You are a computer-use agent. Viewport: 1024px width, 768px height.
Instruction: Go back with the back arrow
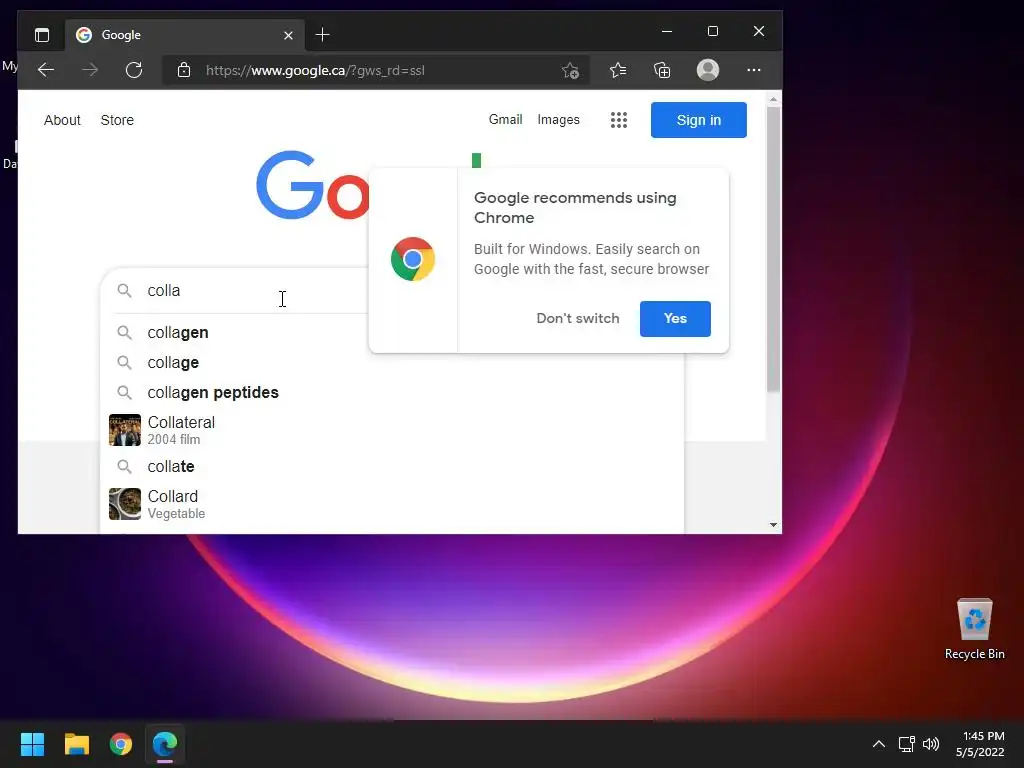click(46, 70)
